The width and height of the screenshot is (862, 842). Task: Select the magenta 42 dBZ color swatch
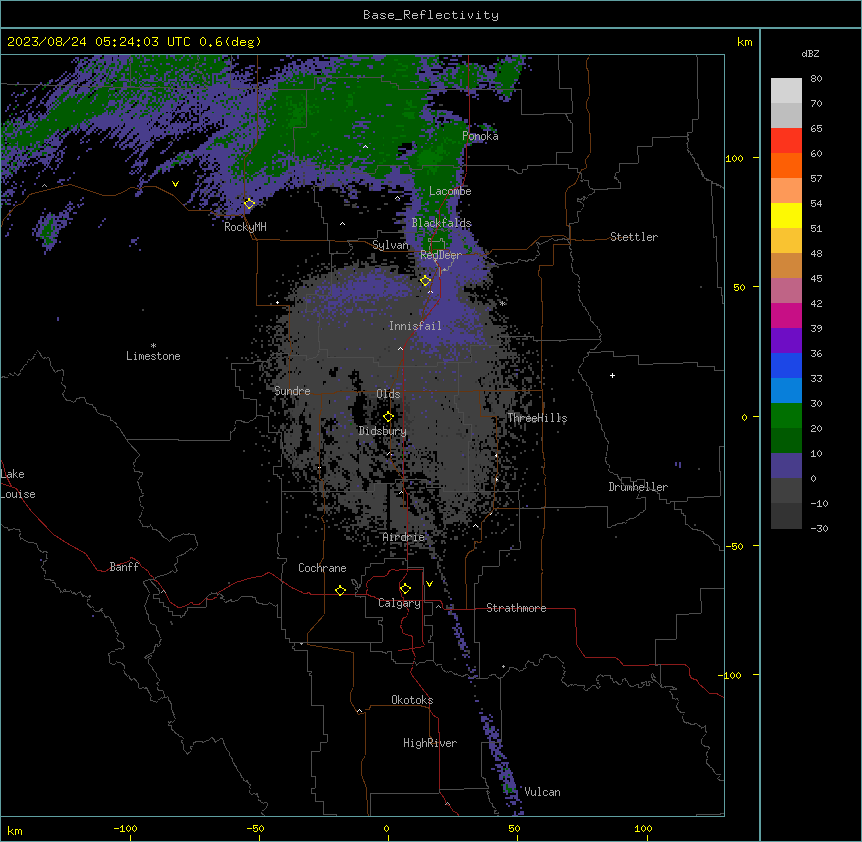click(x=786, y=315)
